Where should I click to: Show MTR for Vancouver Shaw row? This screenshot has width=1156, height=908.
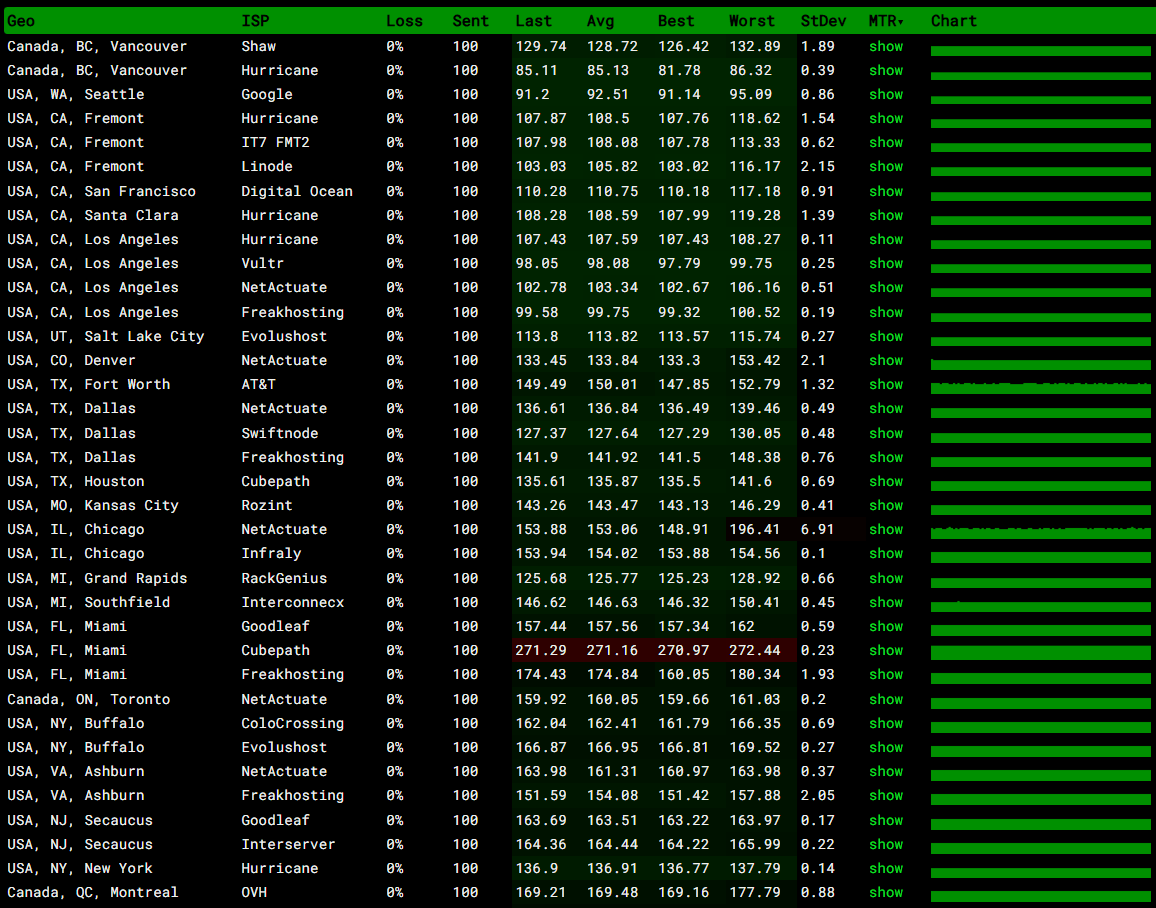(x=885, y=46)
